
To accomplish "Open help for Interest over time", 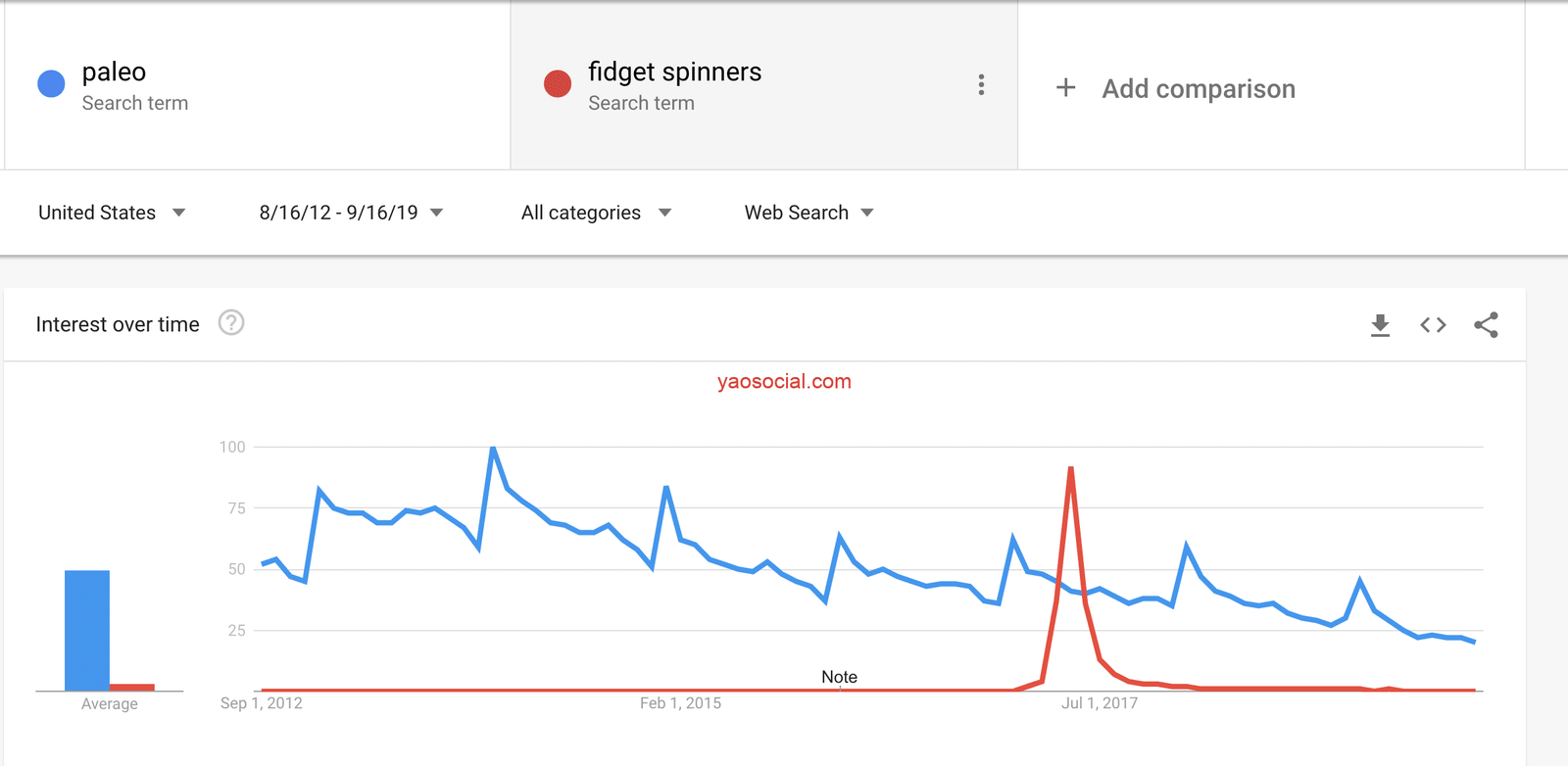I will click(x=231, y=323).
